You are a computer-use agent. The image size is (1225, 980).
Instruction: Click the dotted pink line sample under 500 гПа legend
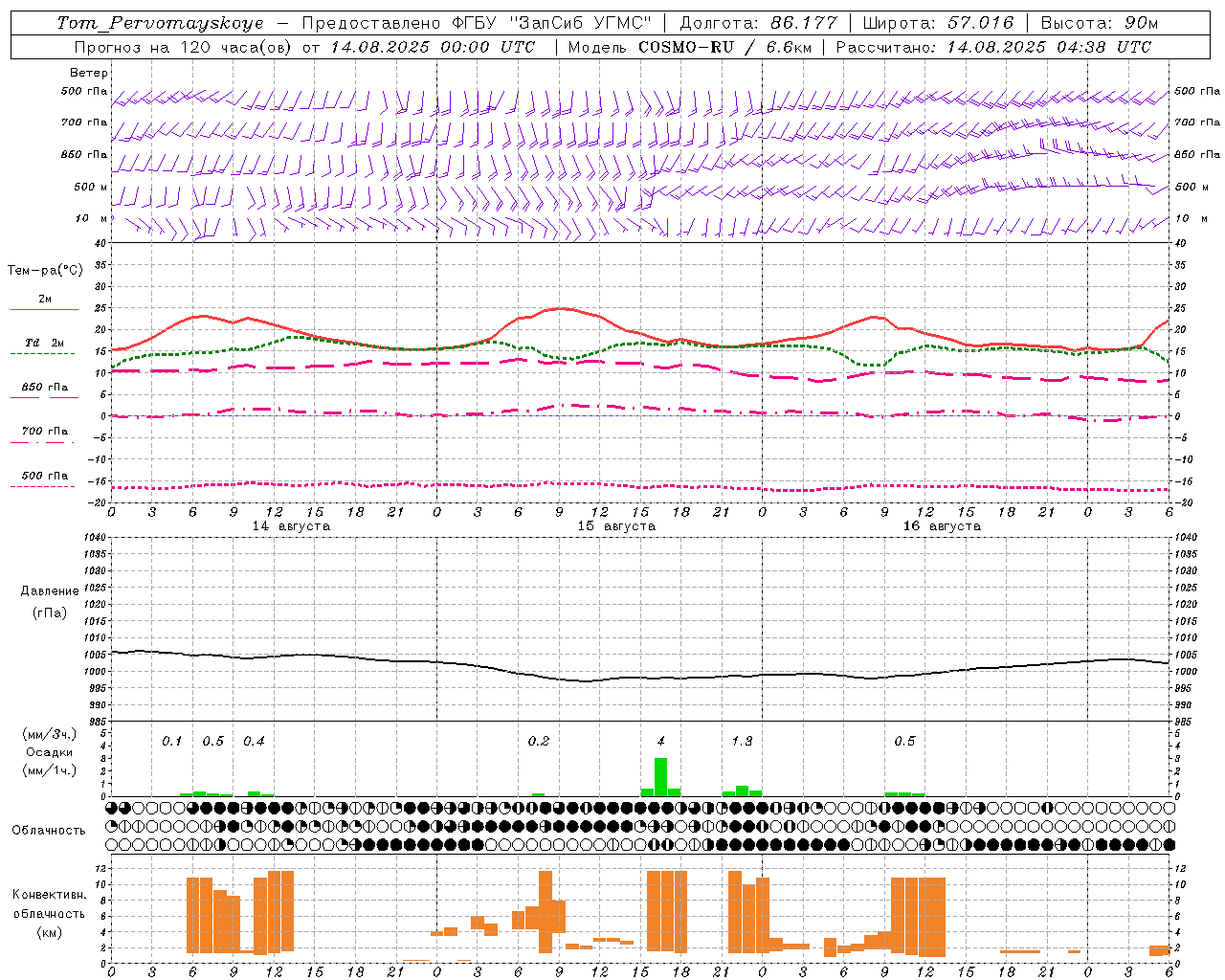pos(42,486)
